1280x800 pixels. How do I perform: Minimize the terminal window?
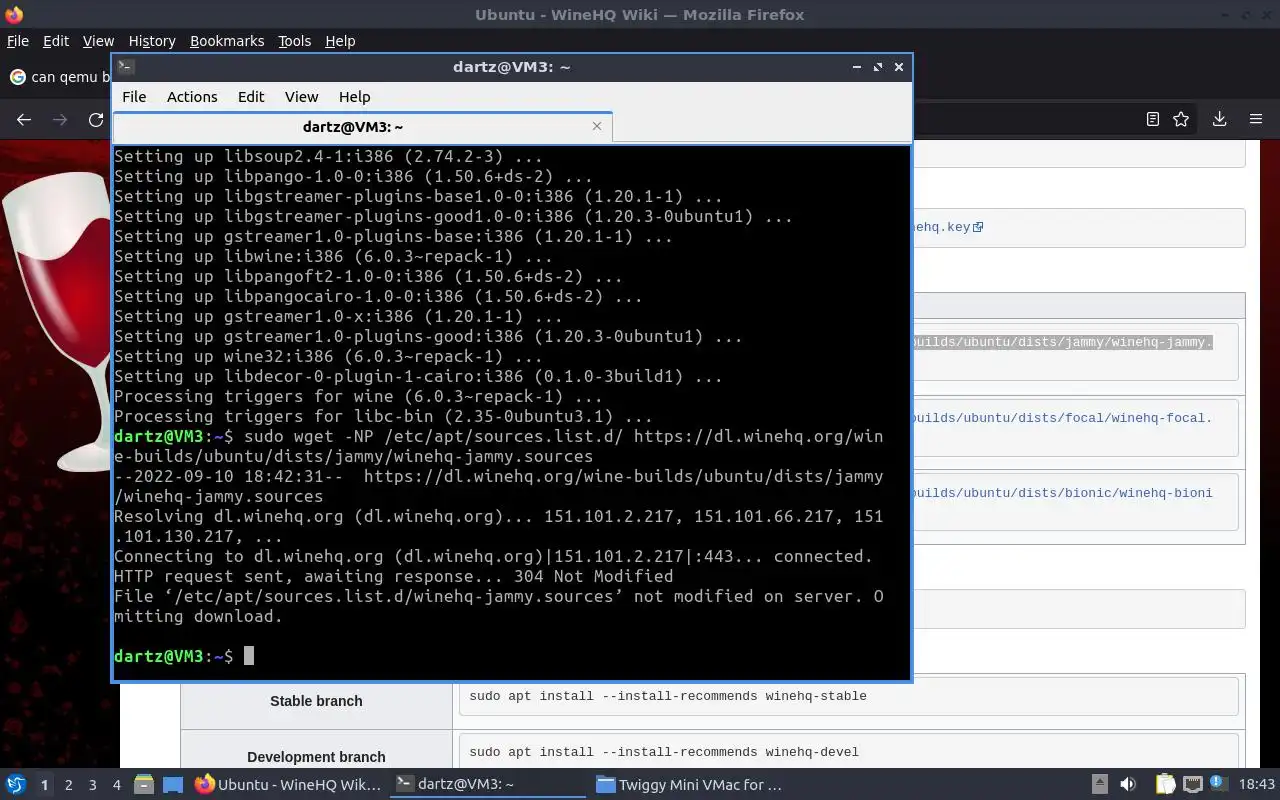[857, 67]
